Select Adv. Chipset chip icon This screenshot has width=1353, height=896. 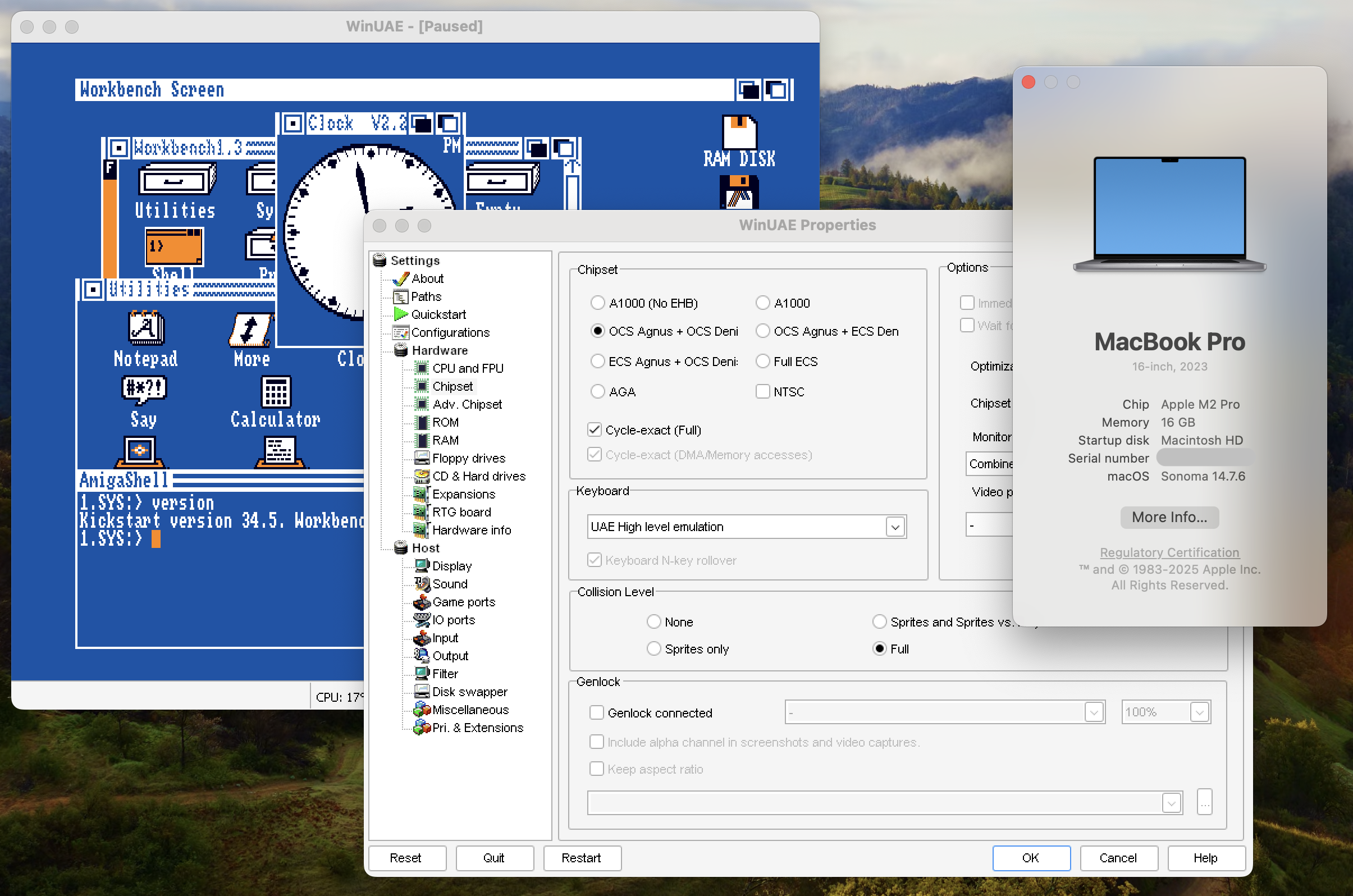pyautogui.click(x=422, y=404)
